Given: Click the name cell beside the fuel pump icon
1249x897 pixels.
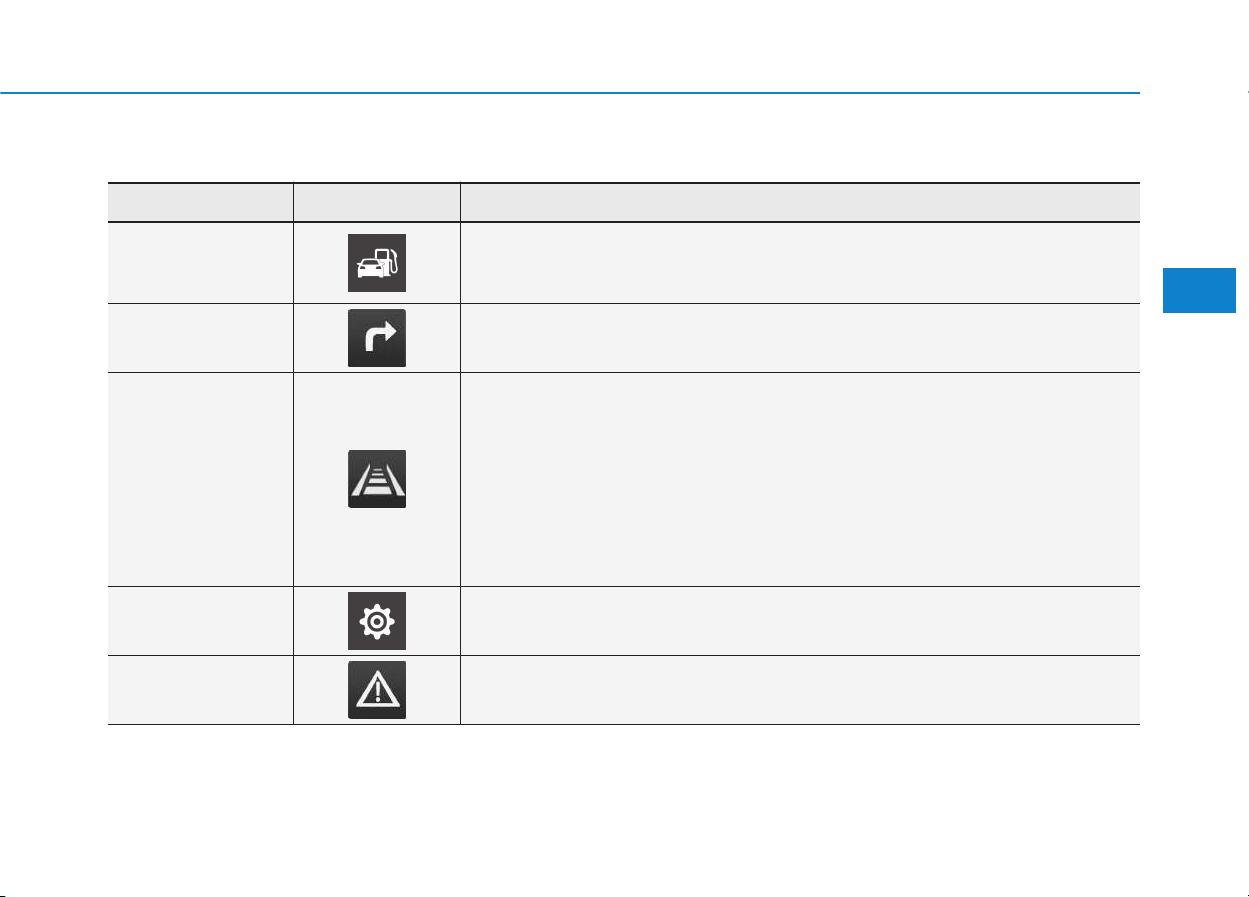Looking at the screenshot, I should click(200, 263).
